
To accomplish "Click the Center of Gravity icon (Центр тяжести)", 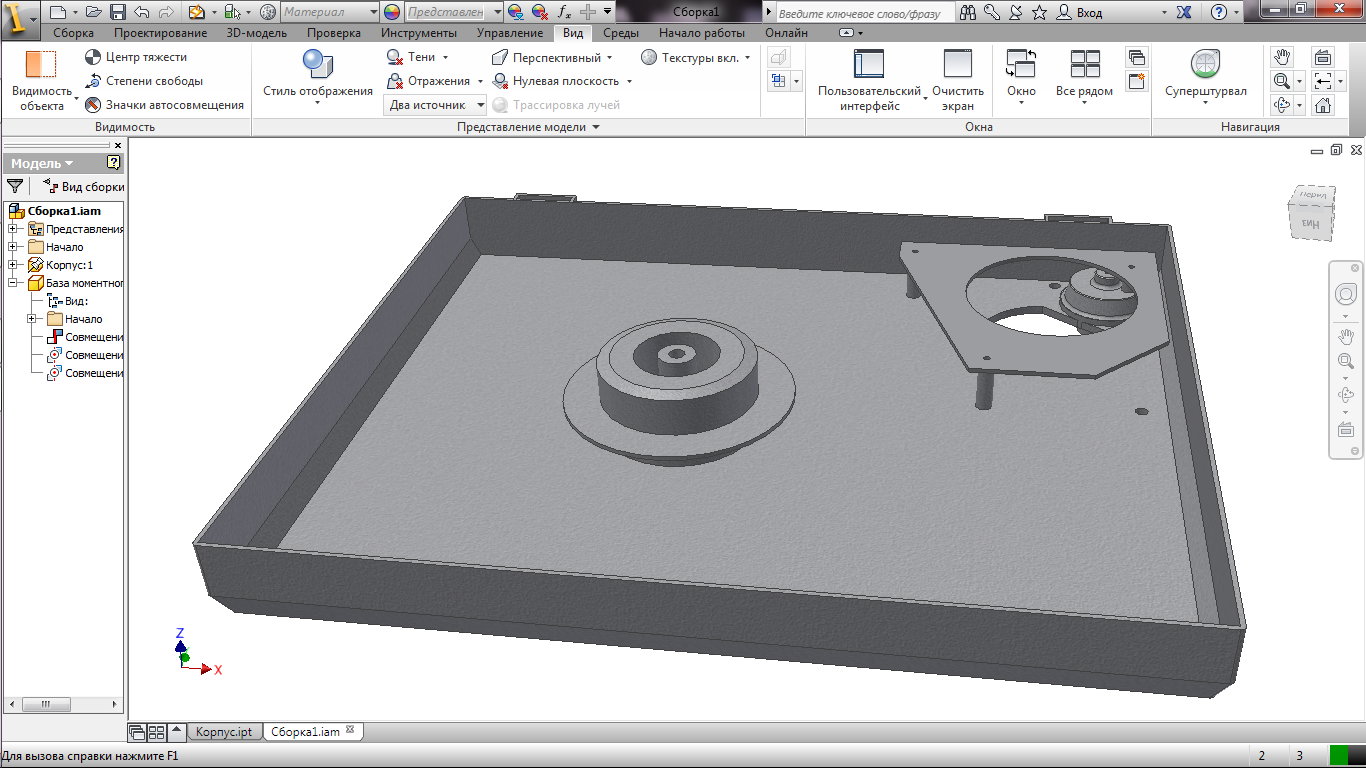I will coord(93,58).
